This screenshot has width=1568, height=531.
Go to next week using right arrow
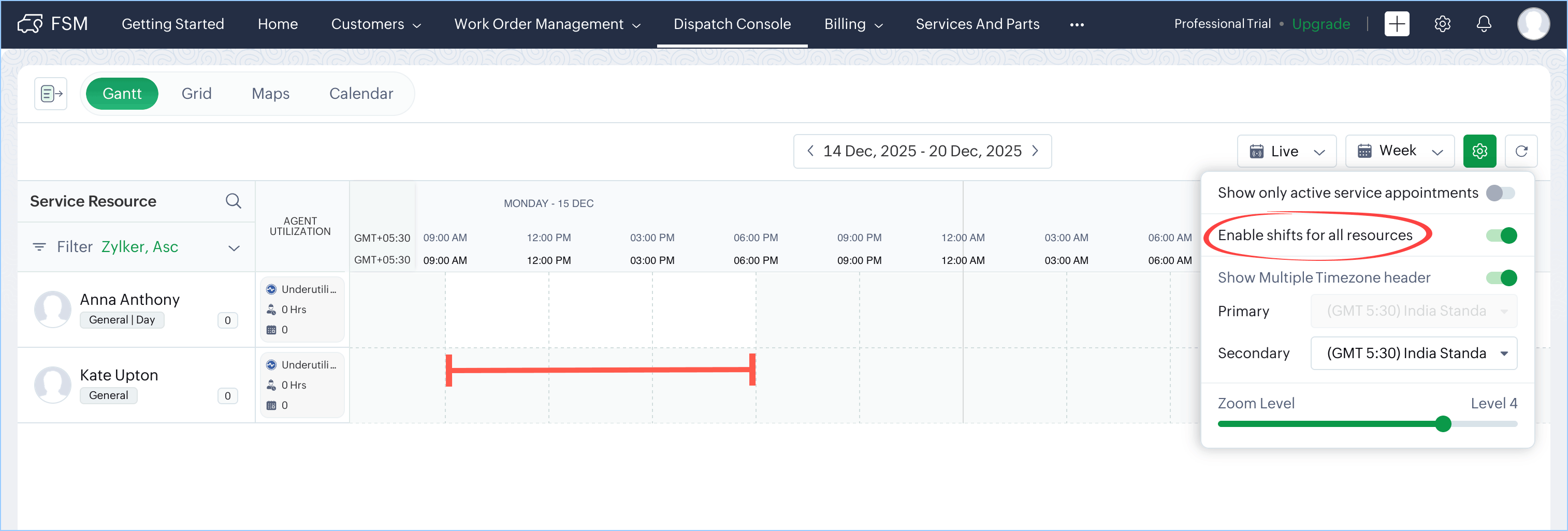pos(1035,151)
